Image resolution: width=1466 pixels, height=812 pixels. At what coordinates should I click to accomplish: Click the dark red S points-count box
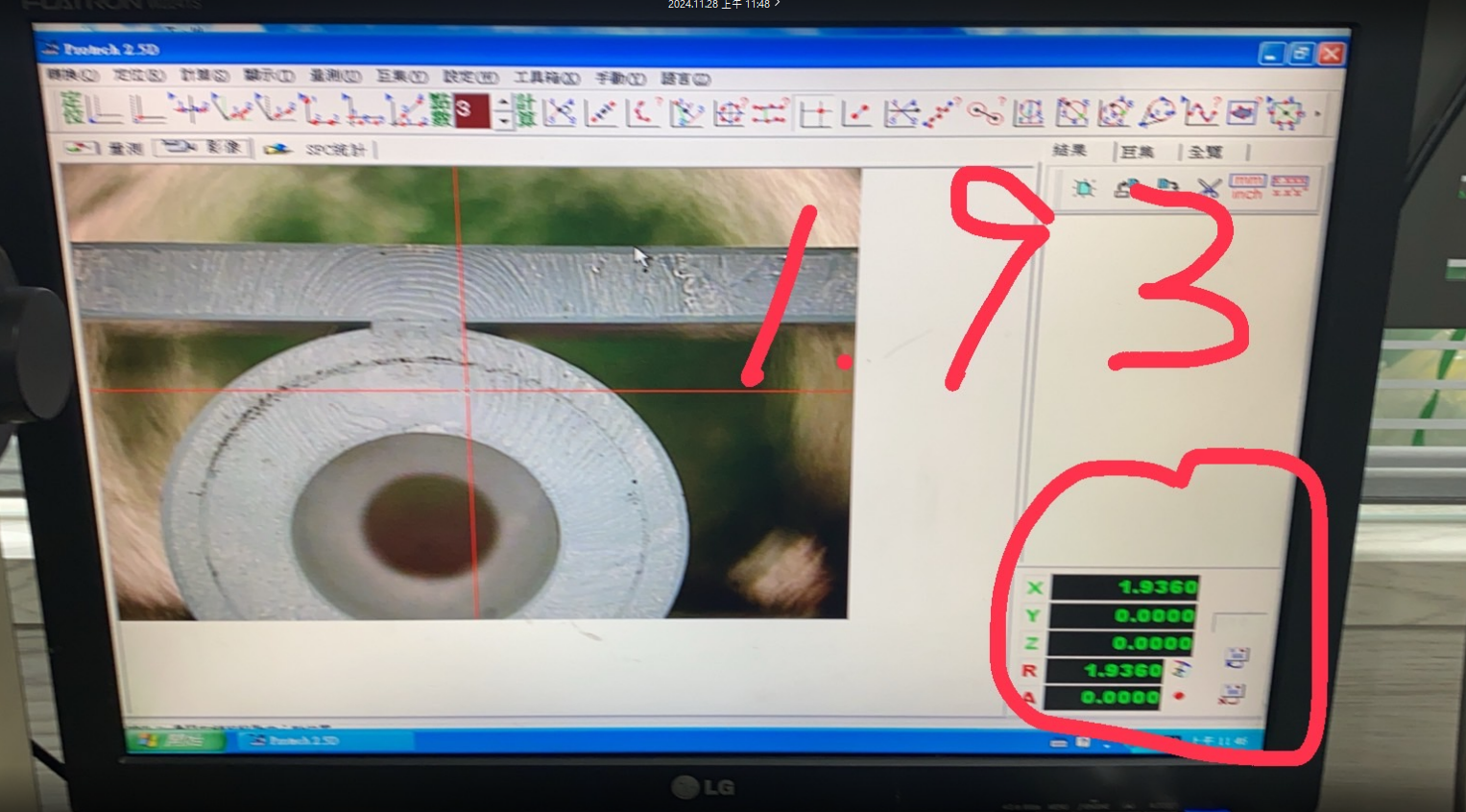tap(471, 111)
